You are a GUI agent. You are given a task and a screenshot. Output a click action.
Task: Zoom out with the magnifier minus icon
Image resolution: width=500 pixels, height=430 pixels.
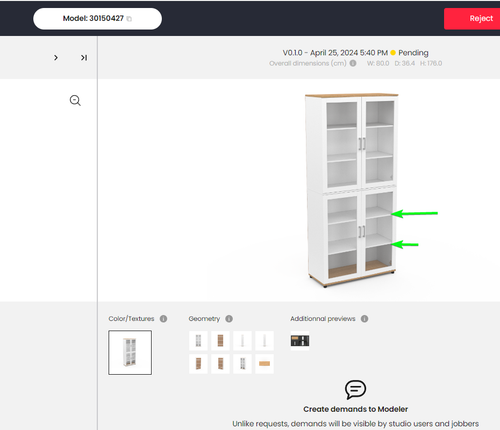[75, 100]
